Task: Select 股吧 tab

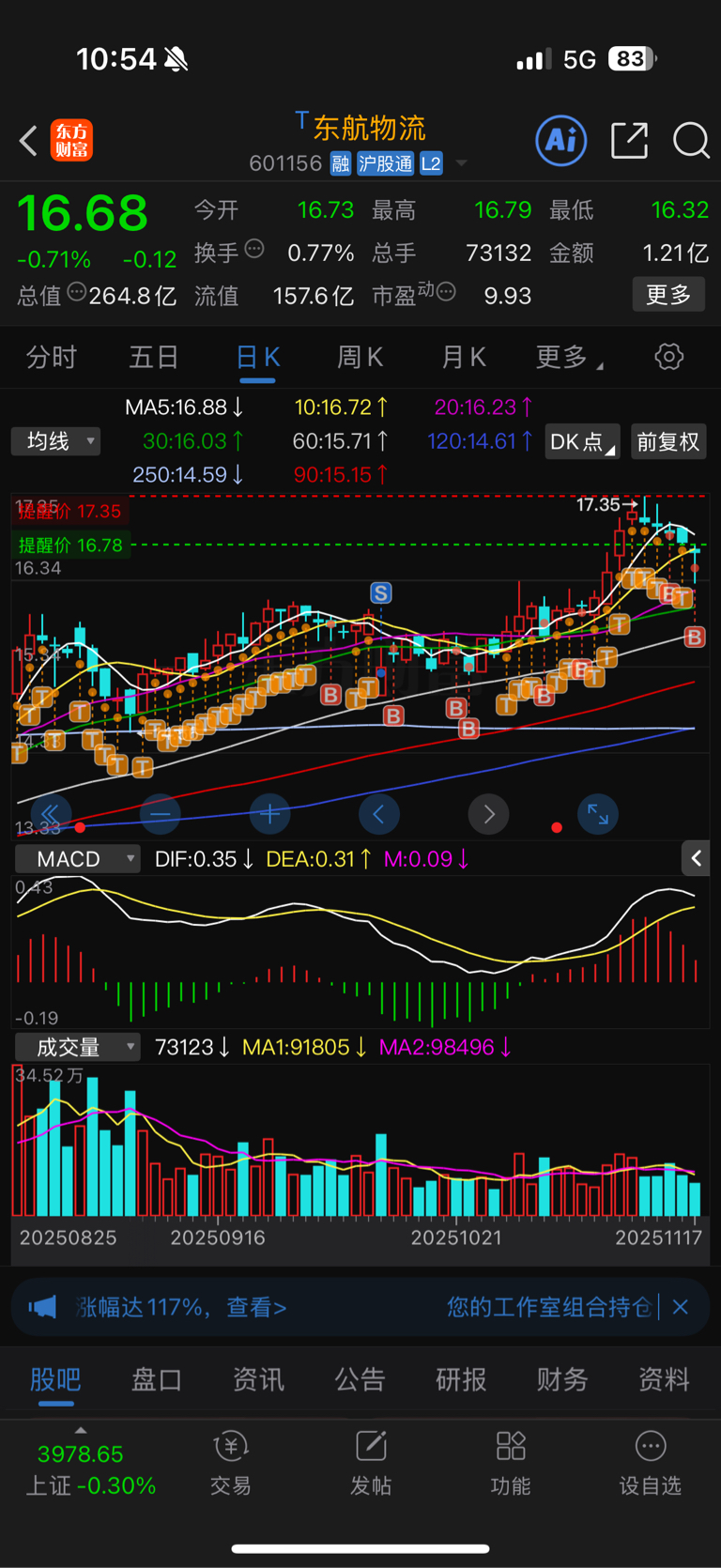Action: [x=55, y=1379]
